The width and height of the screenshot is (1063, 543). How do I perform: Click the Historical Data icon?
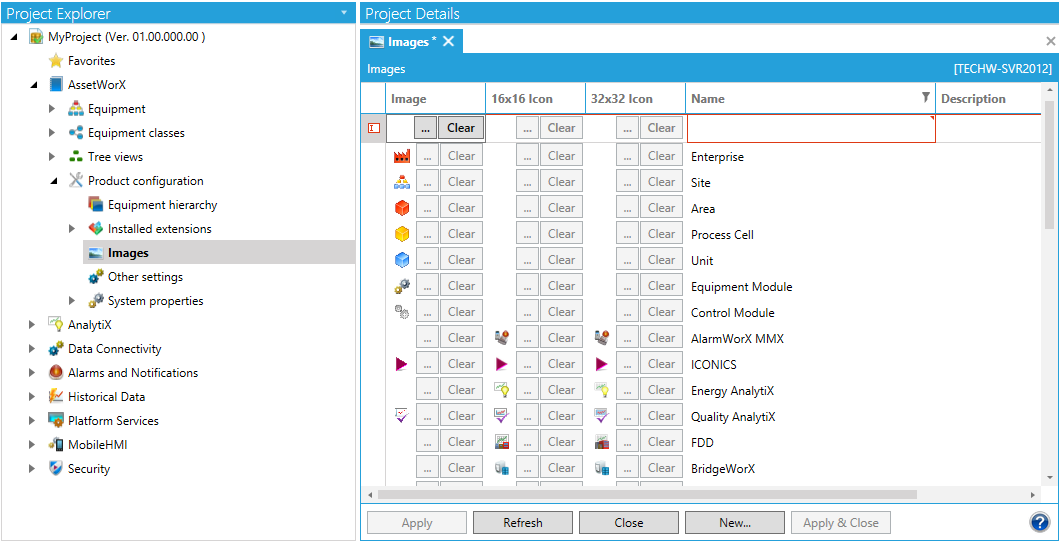[56, 397]
